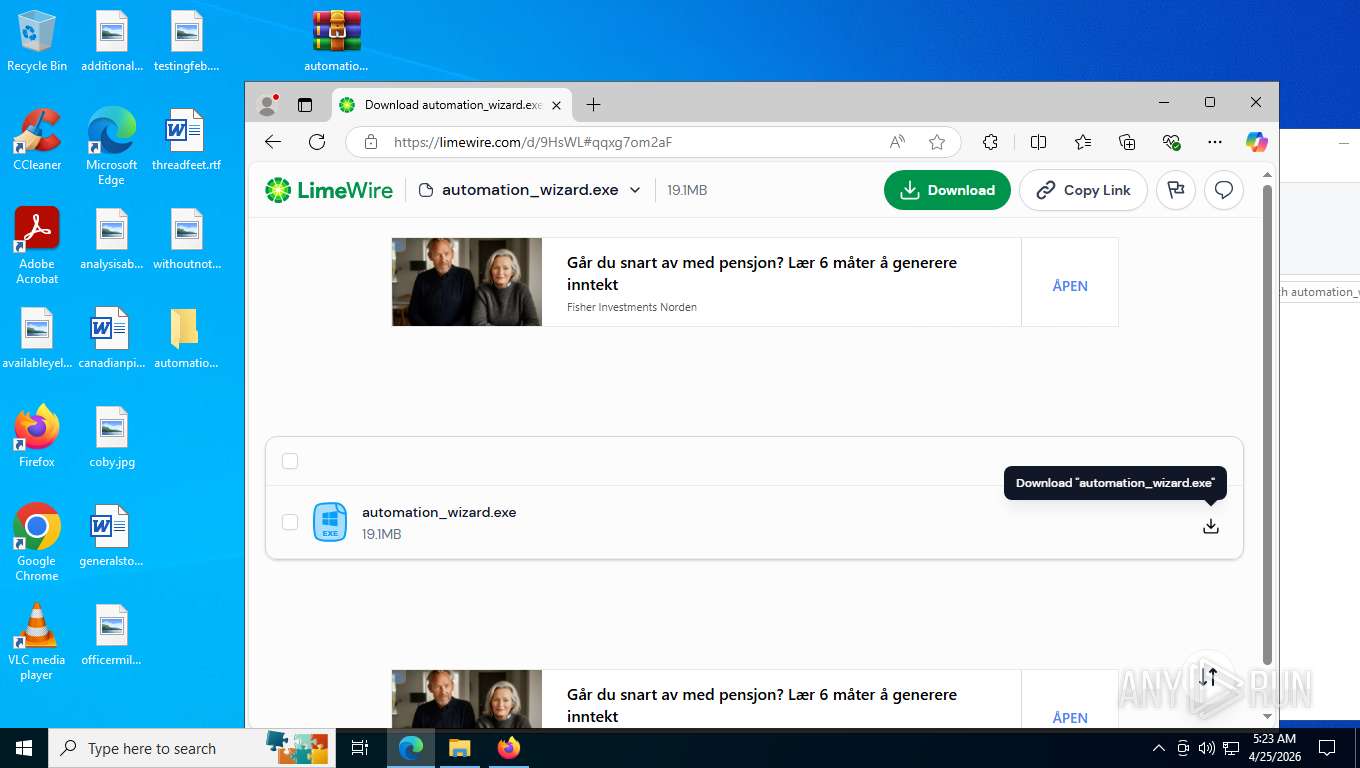Click the Copy Link button

(1083, 190)
